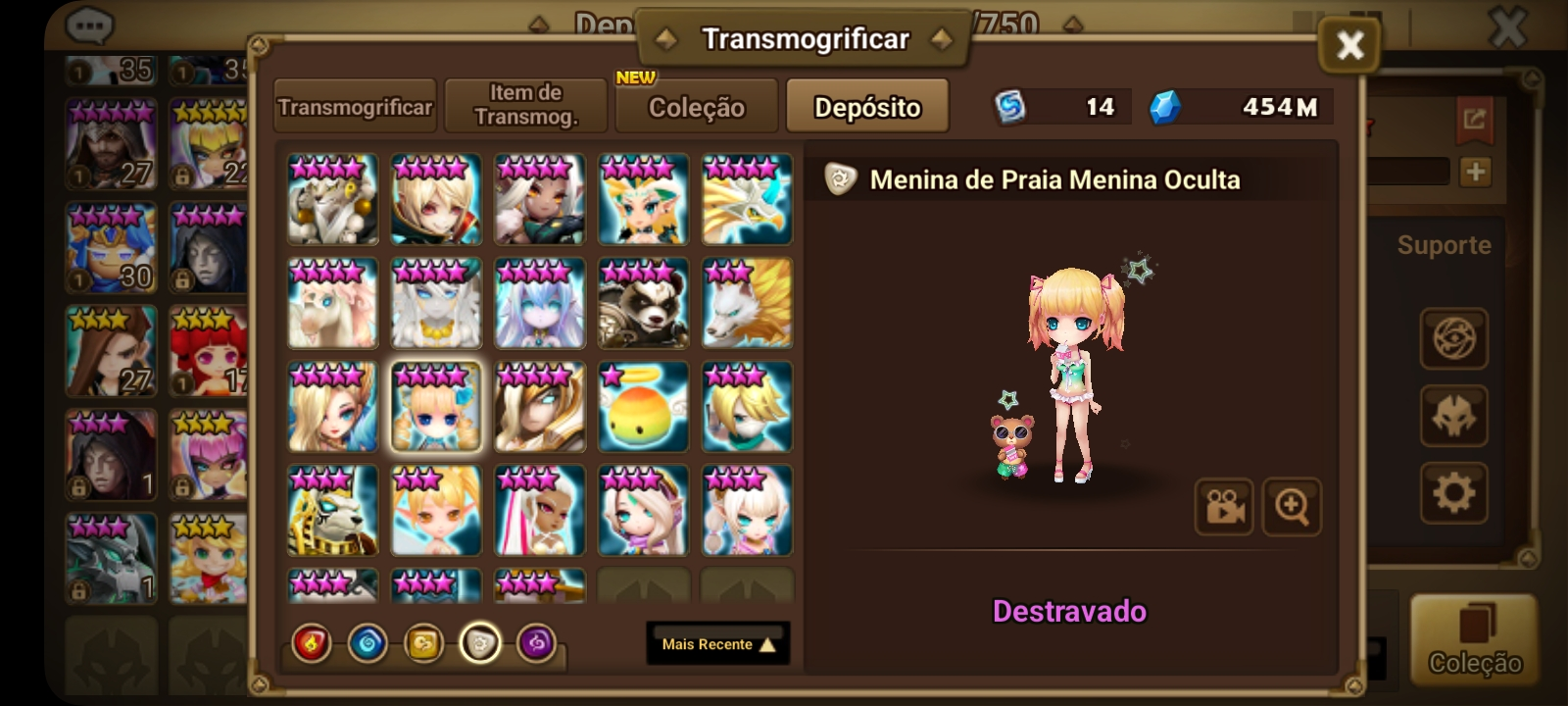Open the gear settings icon
Screen dimensions: 1568x706
tap(1453, 492)
